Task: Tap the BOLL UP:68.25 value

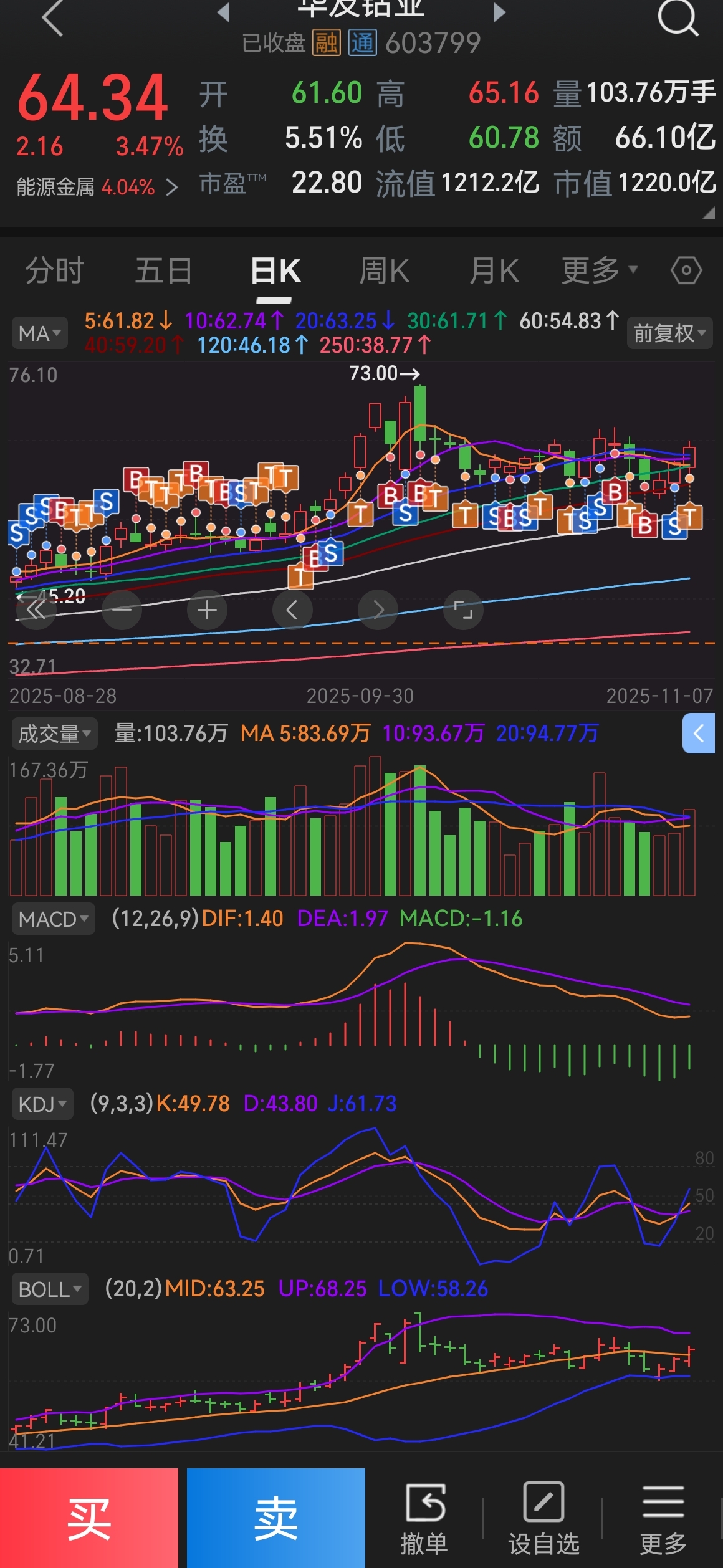Action: (322, 1289)
